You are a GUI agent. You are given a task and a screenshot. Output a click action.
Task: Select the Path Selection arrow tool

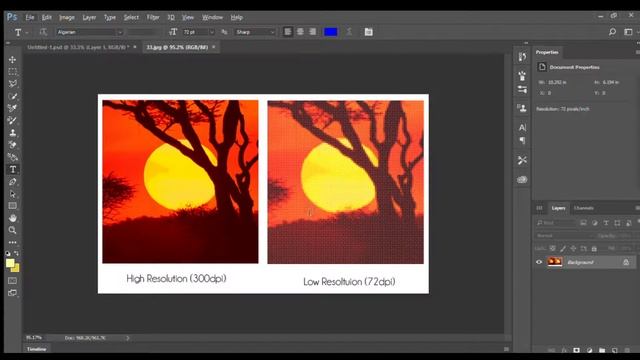point(13,194)
